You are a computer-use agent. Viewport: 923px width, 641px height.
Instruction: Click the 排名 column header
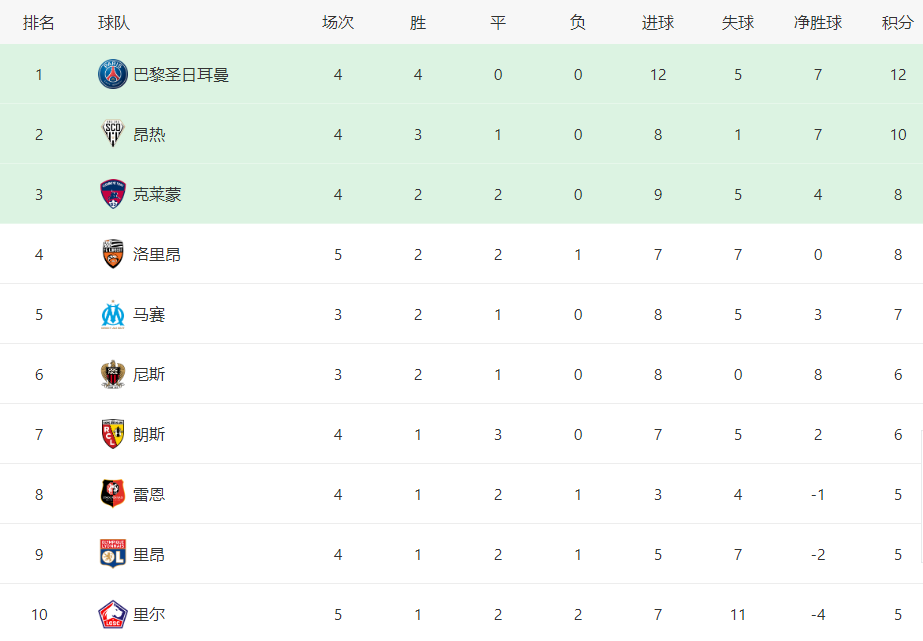click(39, 23)
